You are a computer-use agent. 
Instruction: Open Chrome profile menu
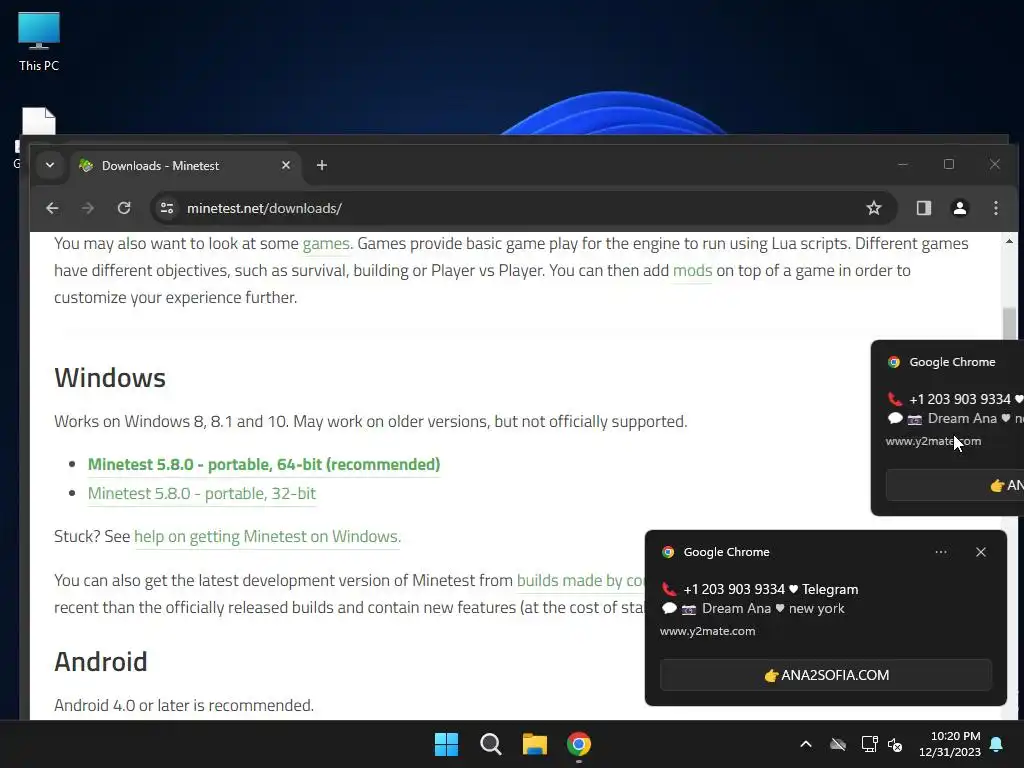(x=959, y=208)
